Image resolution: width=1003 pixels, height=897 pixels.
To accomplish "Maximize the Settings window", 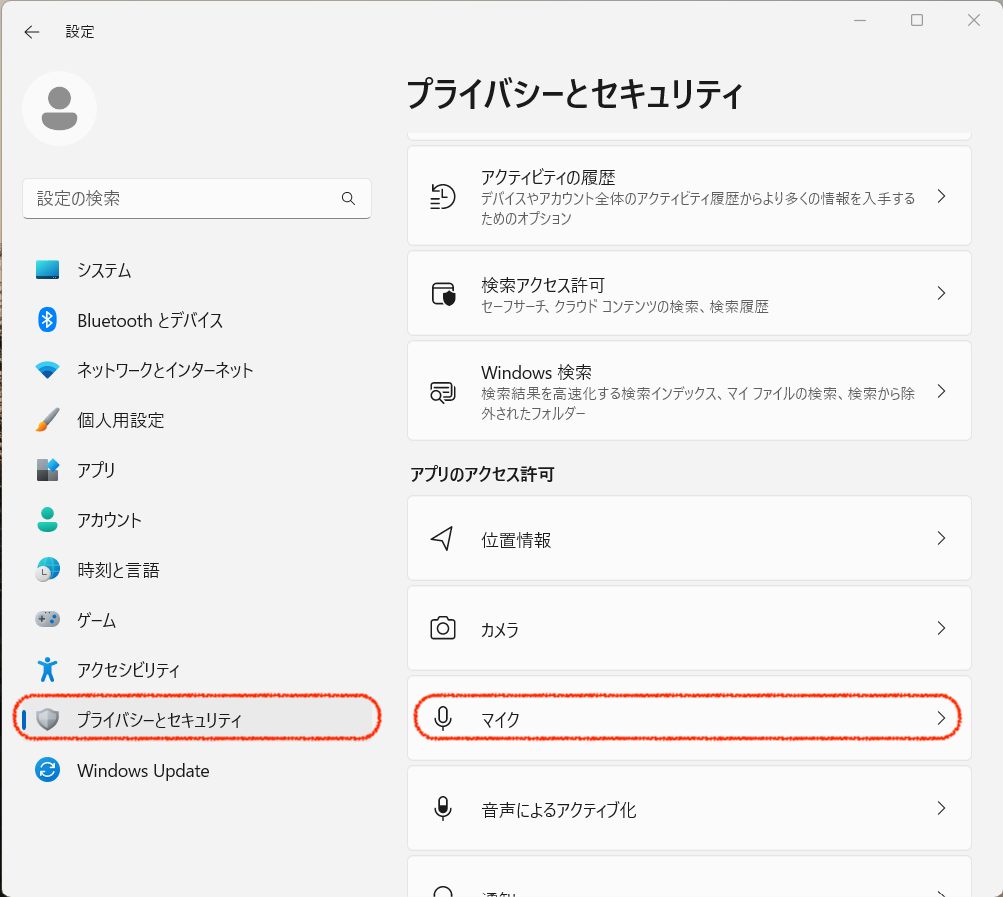I will click(x=917, y=20).
